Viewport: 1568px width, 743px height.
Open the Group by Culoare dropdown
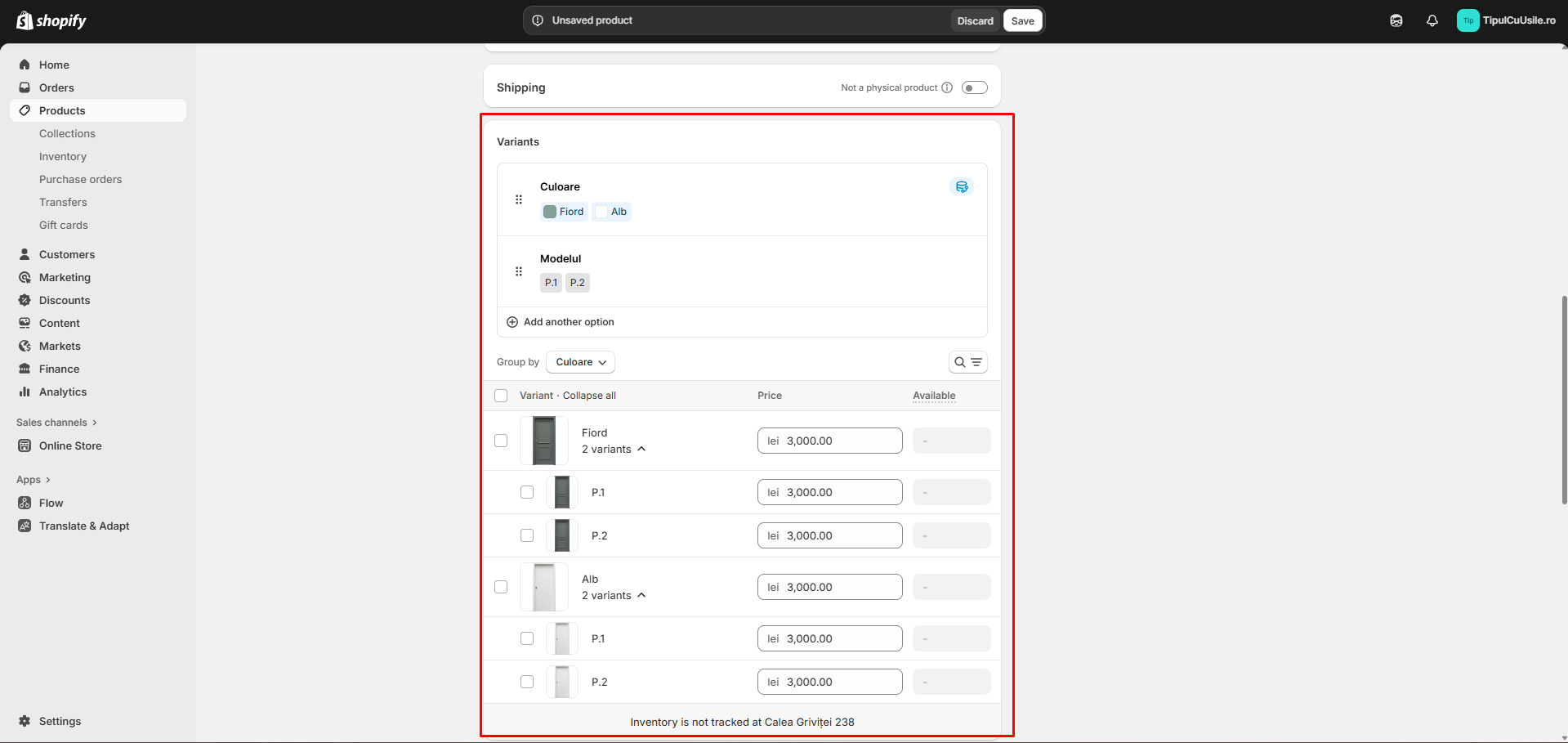(x=580, y=362)
